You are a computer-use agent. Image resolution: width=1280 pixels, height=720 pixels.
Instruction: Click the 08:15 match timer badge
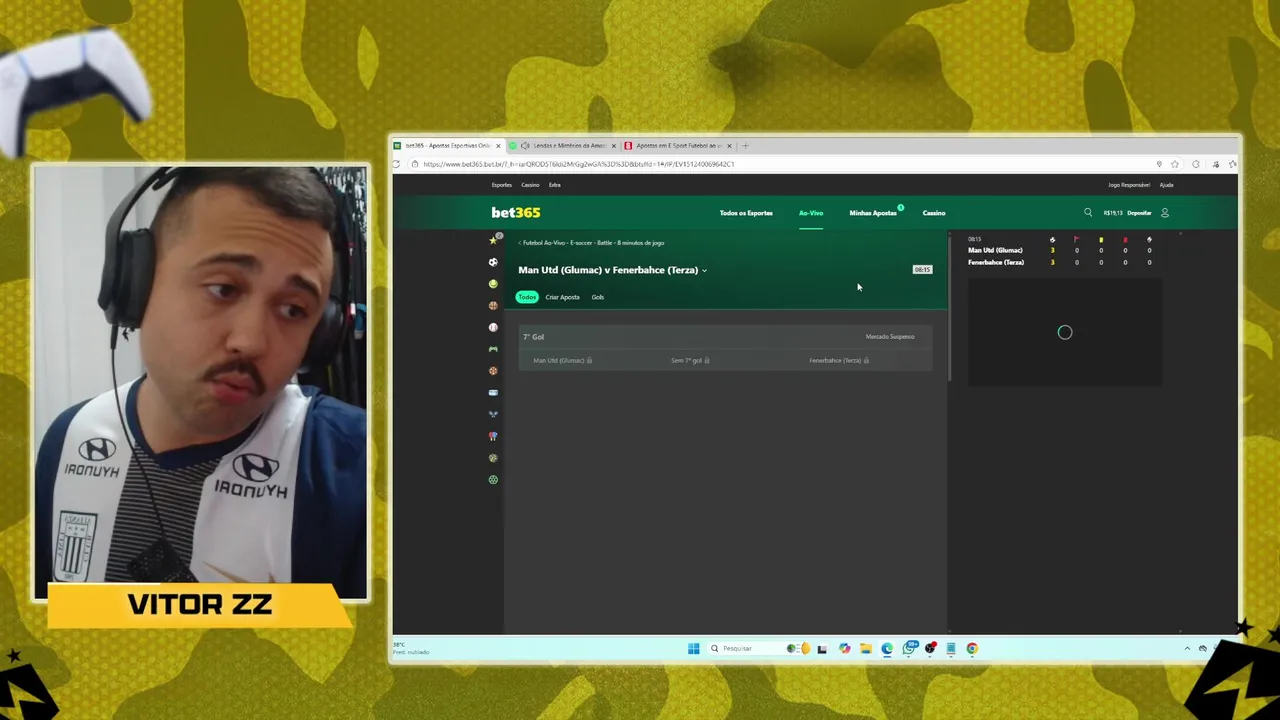[922, 270]
